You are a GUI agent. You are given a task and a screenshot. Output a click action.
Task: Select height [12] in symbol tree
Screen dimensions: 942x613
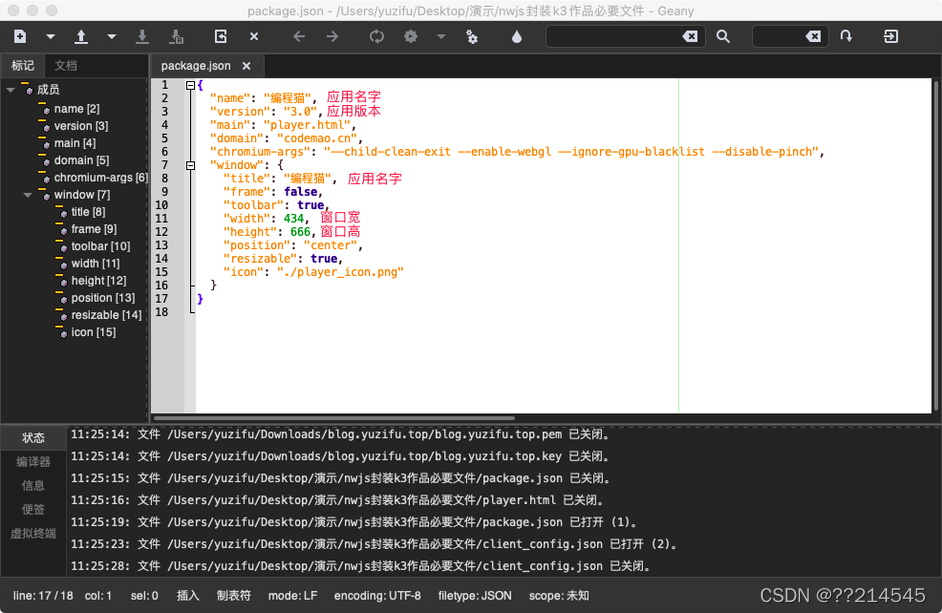(99, 281)
